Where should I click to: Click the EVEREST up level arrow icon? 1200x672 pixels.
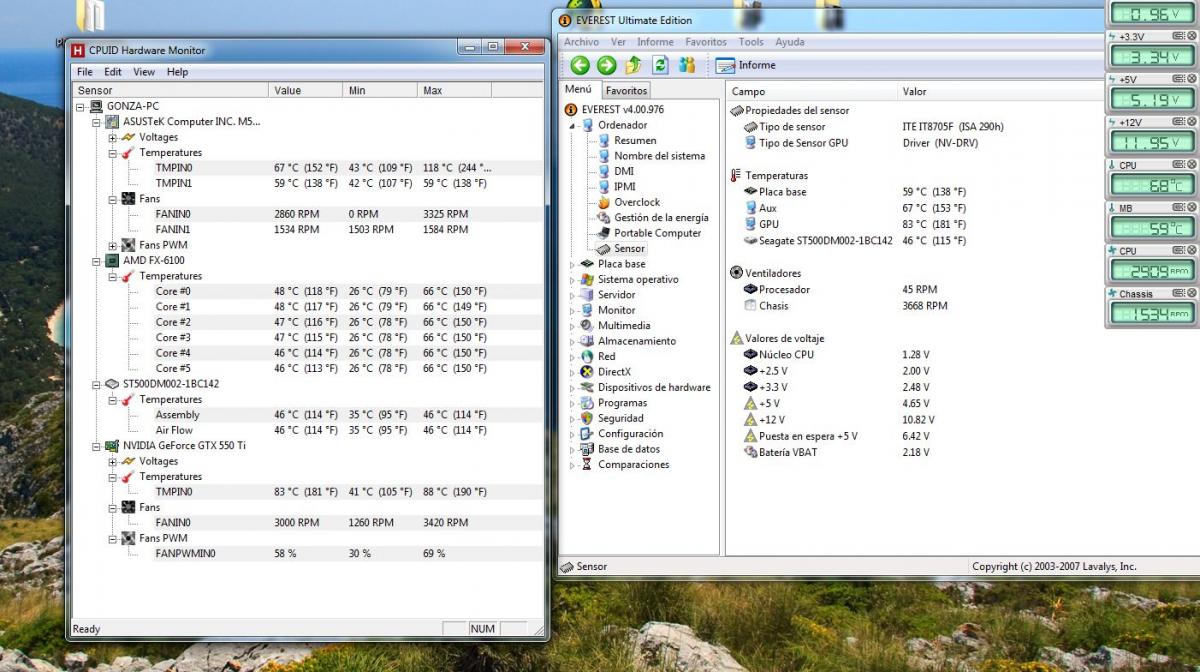click(633, 65)
